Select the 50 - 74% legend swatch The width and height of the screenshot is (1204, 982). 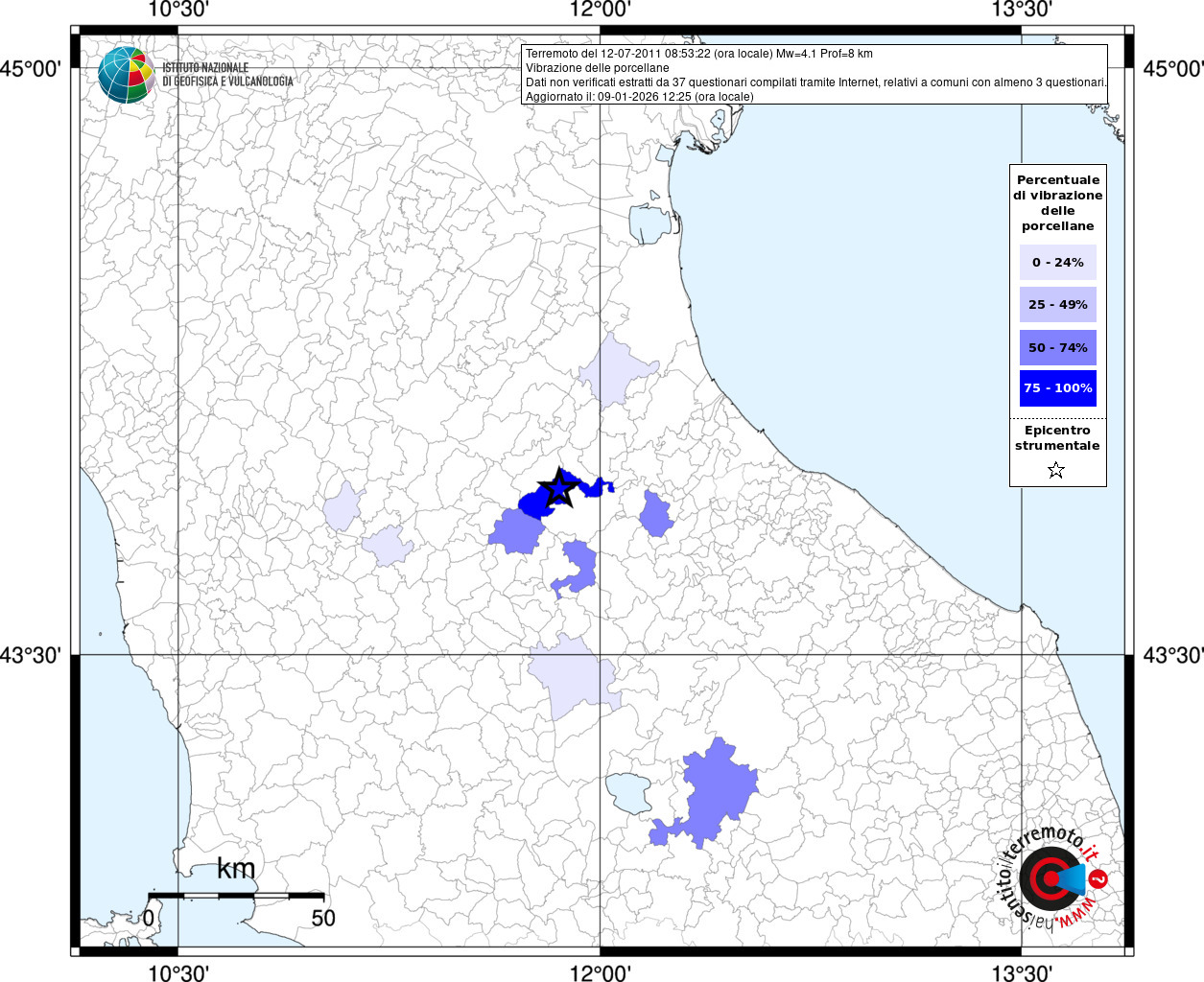tap(1057, 347)
